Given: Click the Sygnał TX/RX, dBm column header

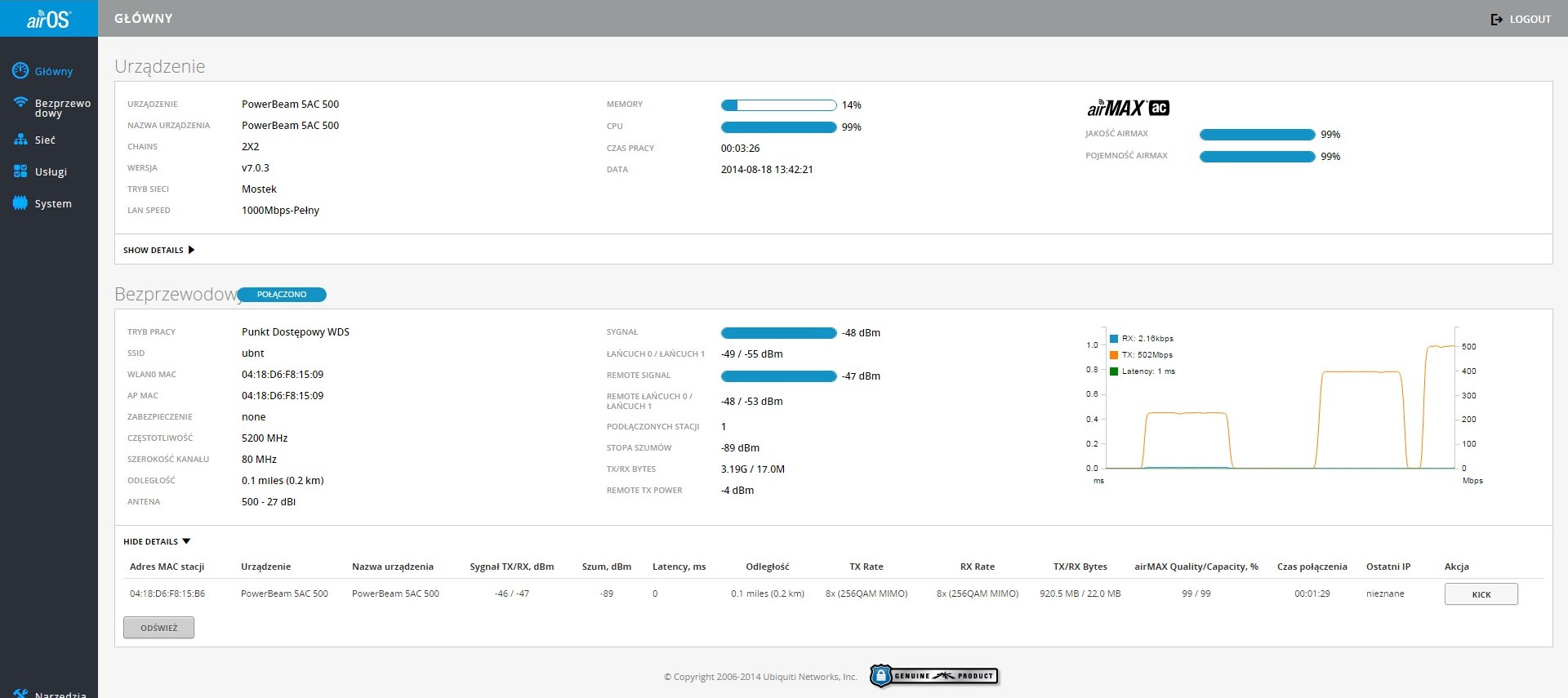Looking at the screenshot, I should click(512, 567).
